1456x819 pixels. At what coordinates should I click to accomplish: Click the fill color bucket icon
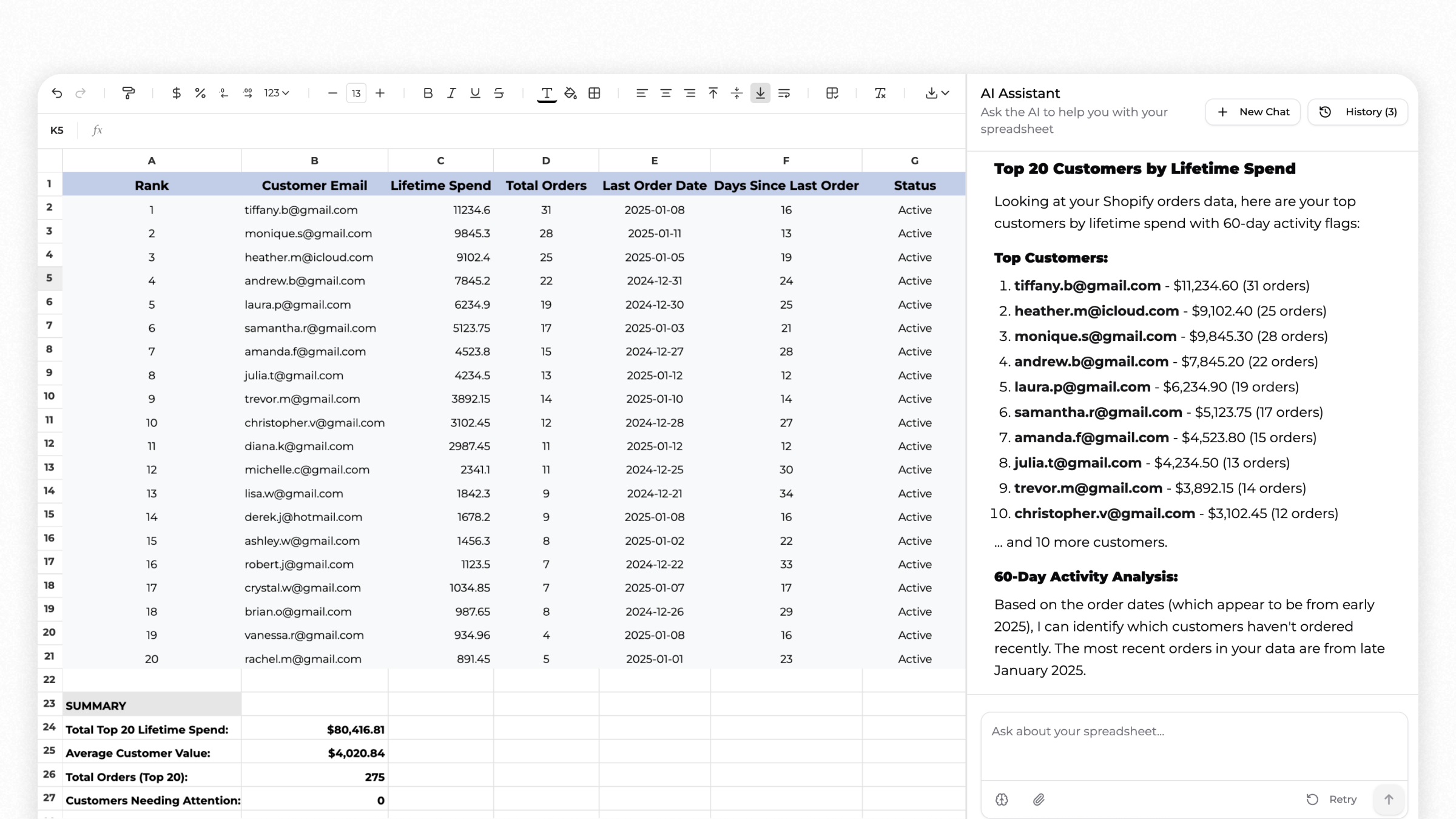570,93
